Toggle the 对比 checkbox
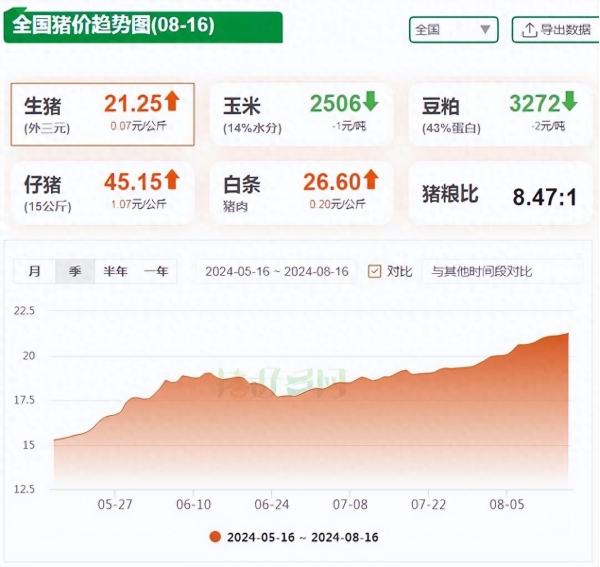The image size is (600, 567). (x=375, y=271)
